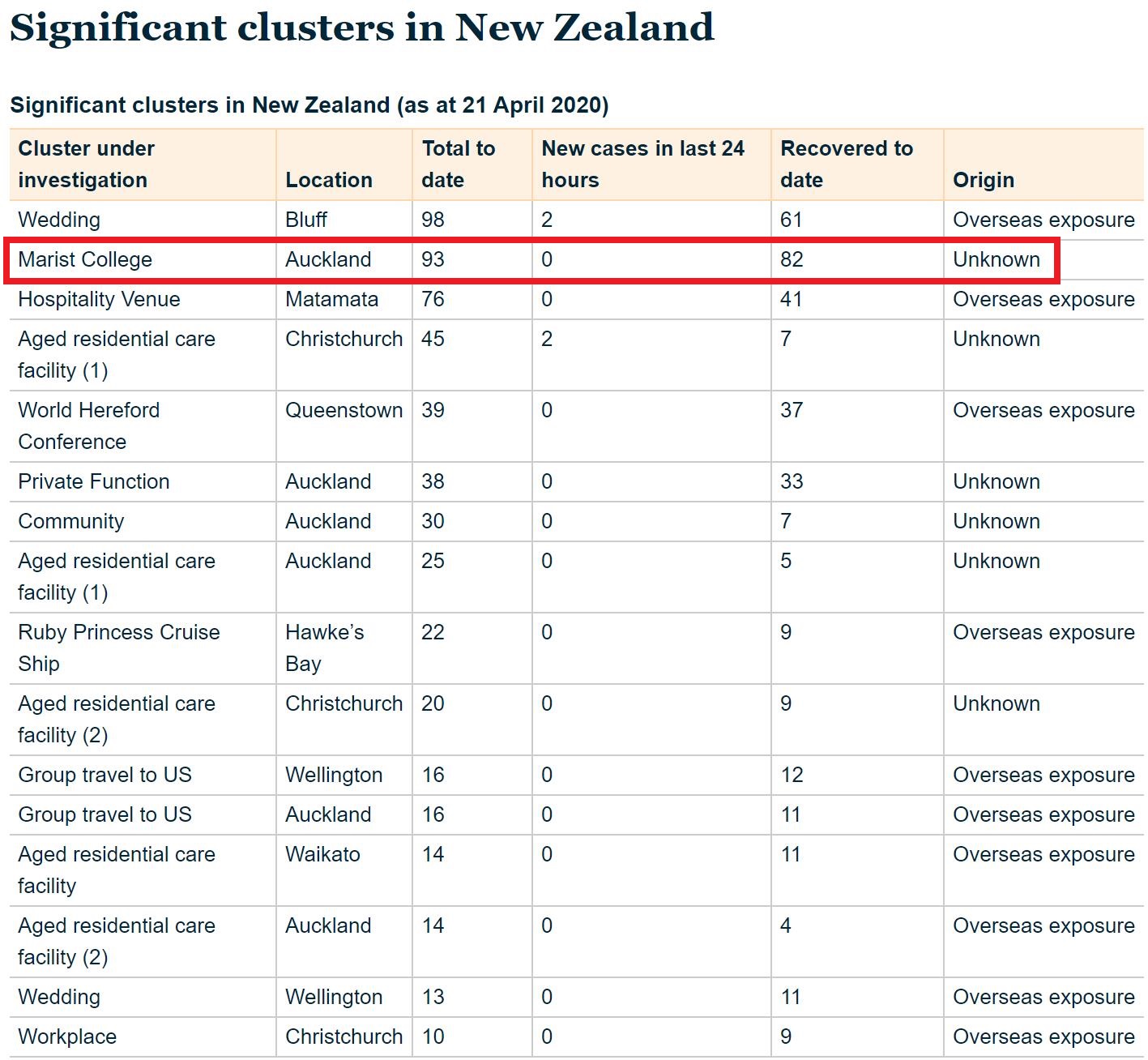Click total '30' in the Community row
The width and height of the screenshot is (1148, 1060).
[x=433, y=521]
